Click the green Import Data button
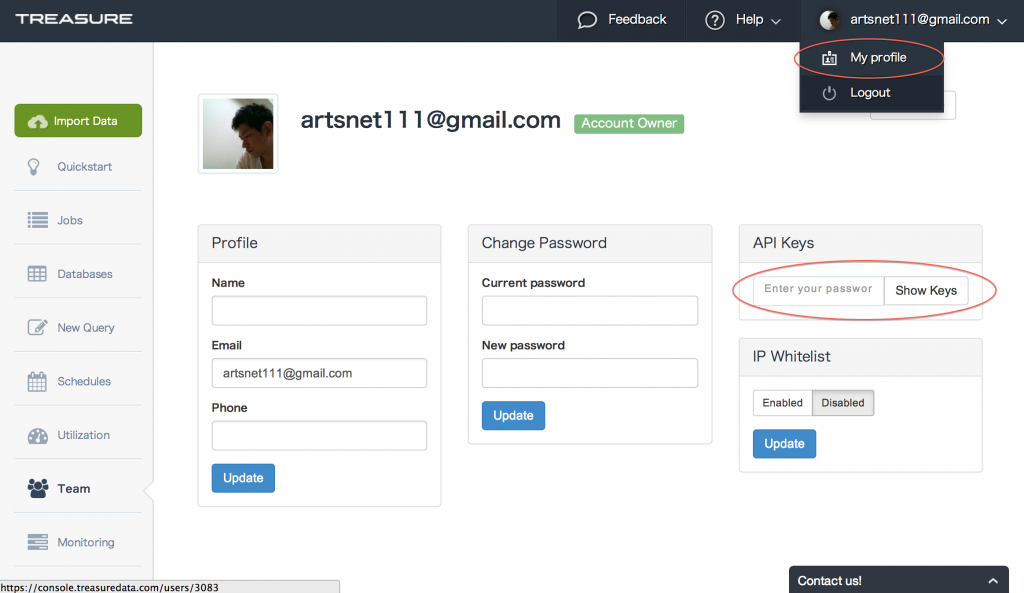Screen dimensions: 1024x593 point(78,121)
